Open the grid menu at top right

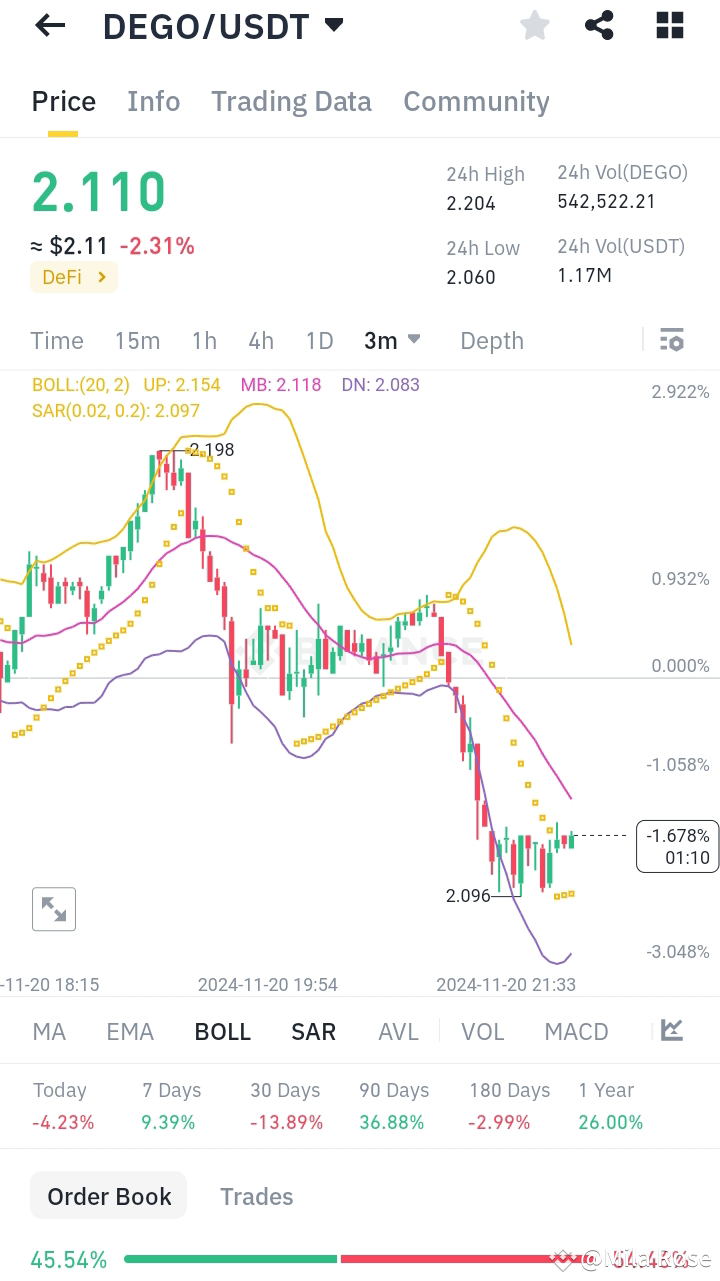[668, 25]
